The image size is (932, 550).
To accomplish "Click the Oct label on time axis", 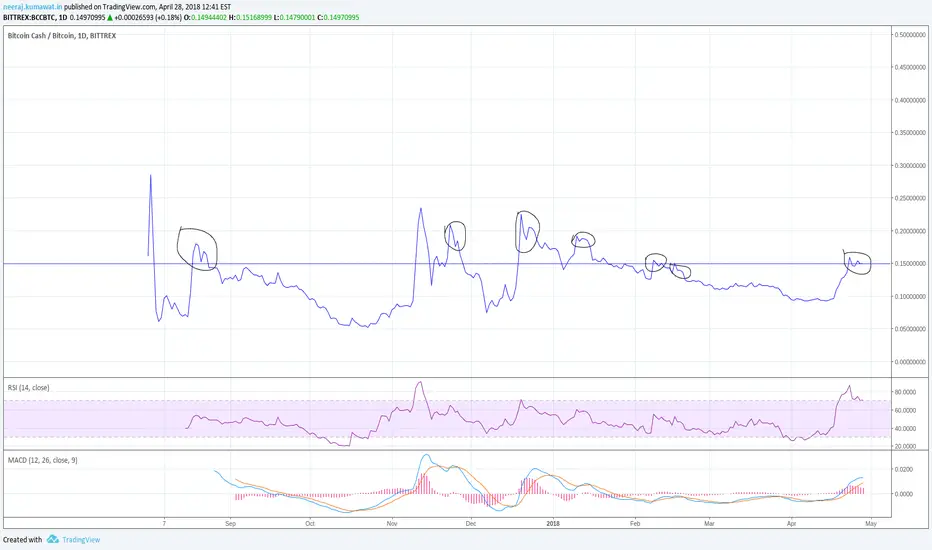I will [x=310, y=523].
